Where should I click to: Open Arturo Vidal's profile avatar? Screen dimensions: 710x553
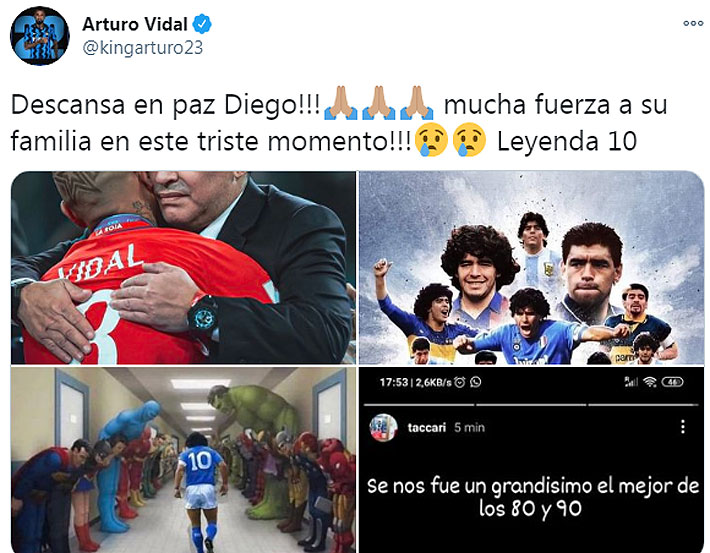click(40, 36)
